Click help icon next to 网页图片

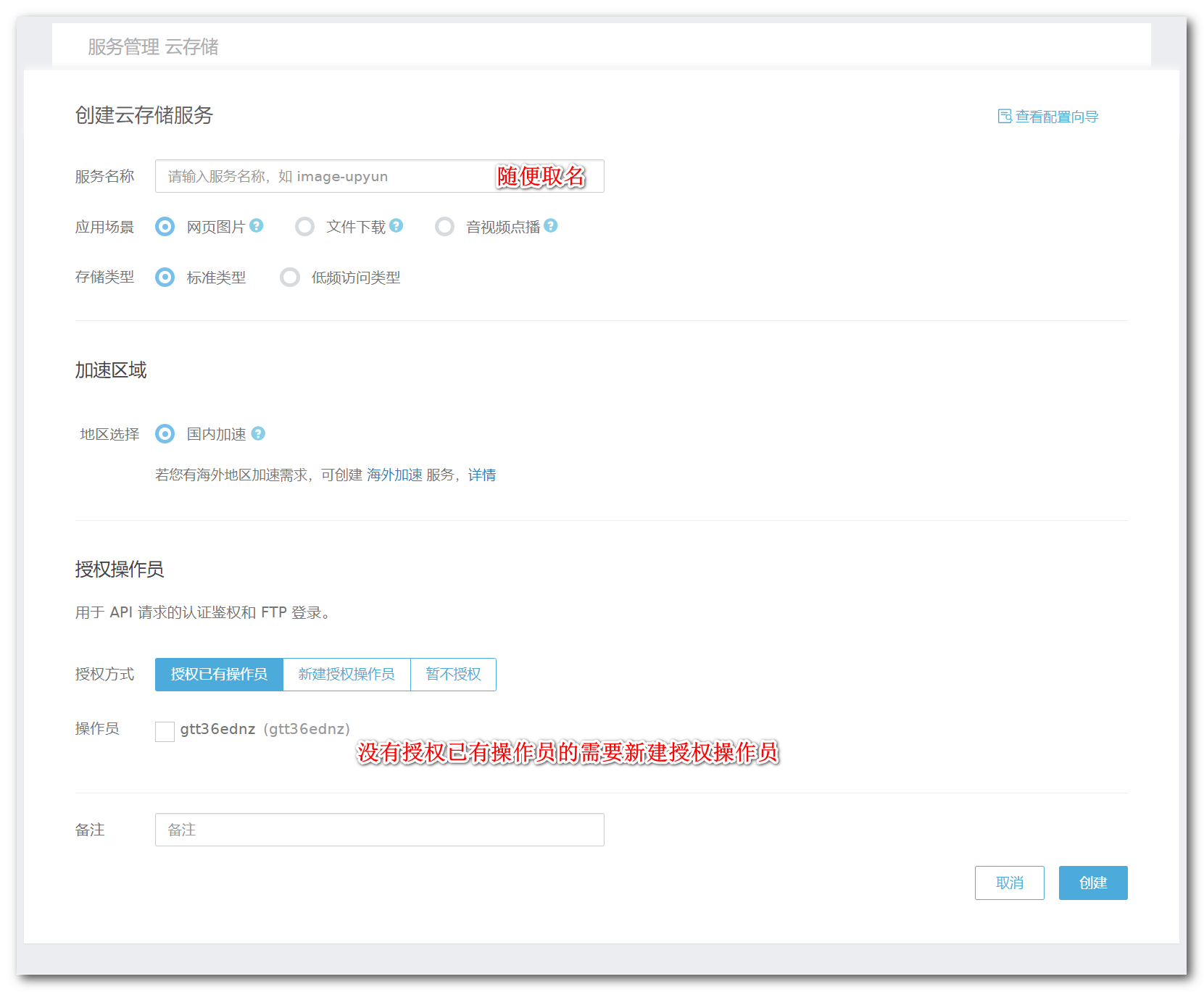coord(257,226)
